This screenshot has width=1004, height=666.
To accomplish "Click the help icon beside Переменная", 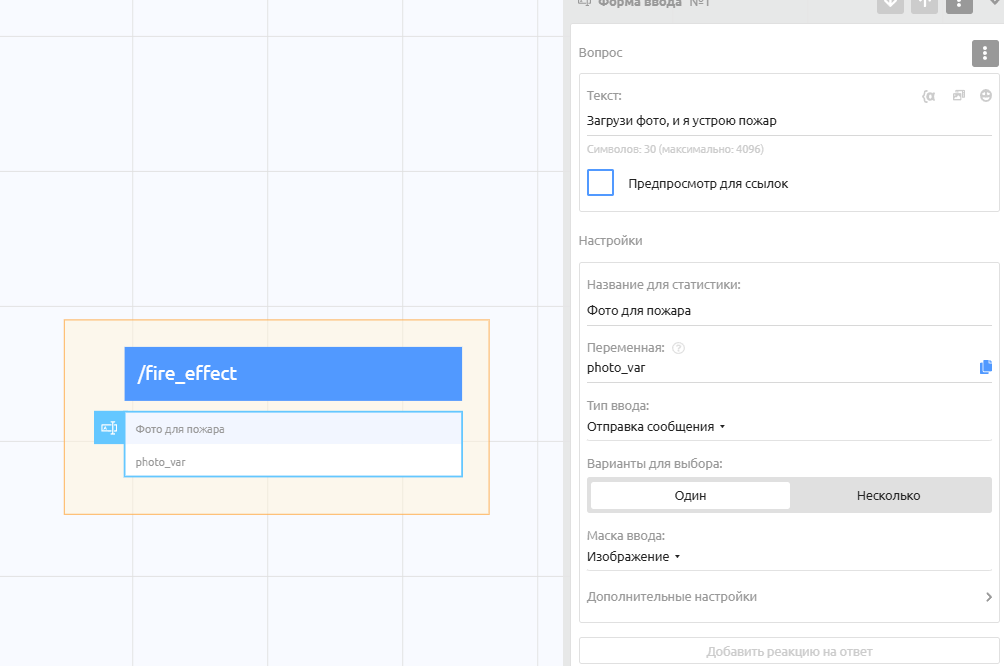I will pos(678,348).
